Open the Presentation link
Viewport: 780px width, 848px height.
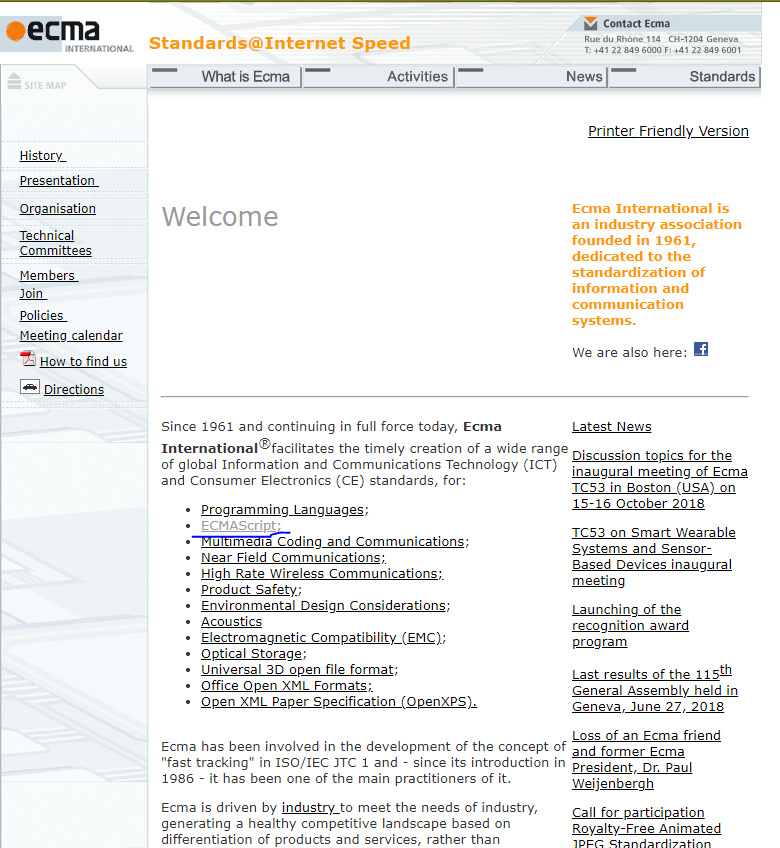tap(59, 181)
